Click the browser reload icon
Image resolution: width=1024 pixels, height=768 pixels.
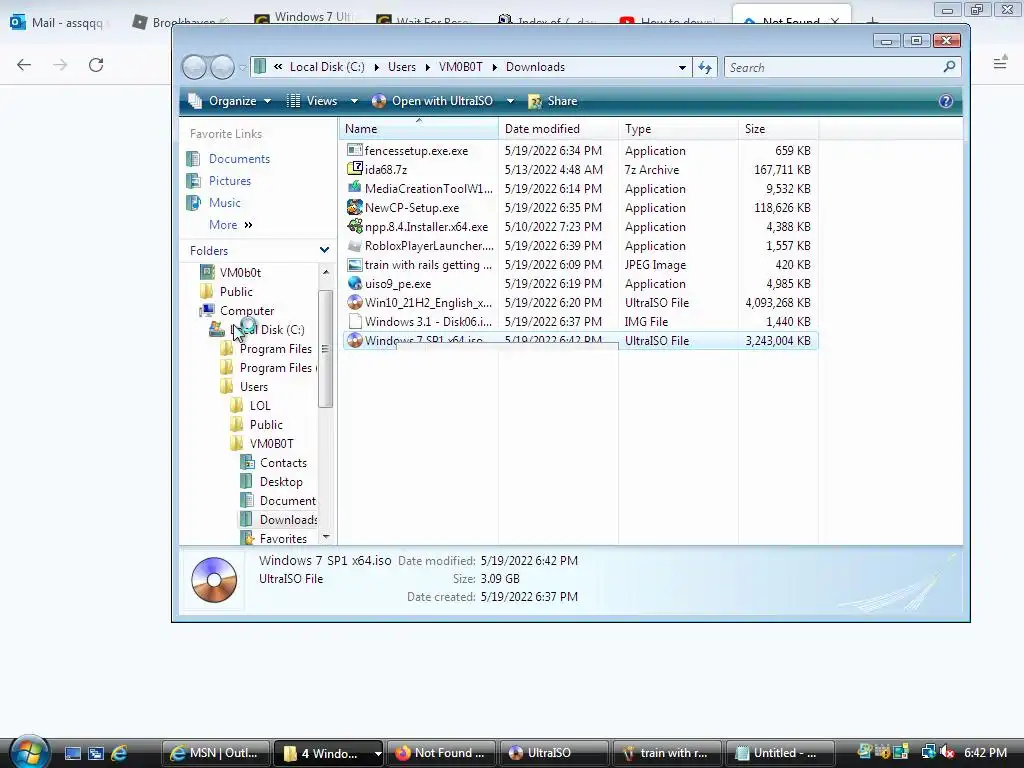96,65
